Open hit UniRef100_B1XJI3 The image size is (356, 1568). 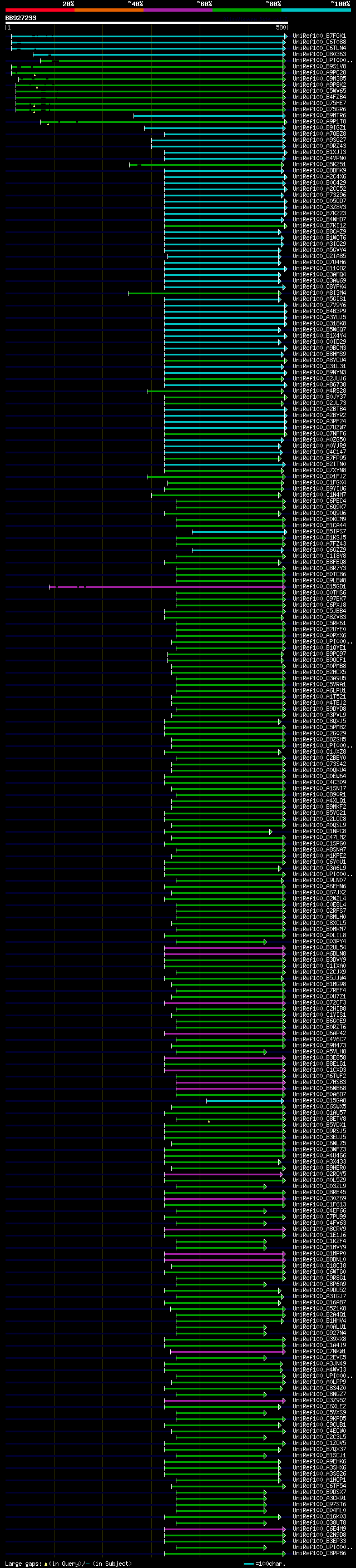click(319, 152)
